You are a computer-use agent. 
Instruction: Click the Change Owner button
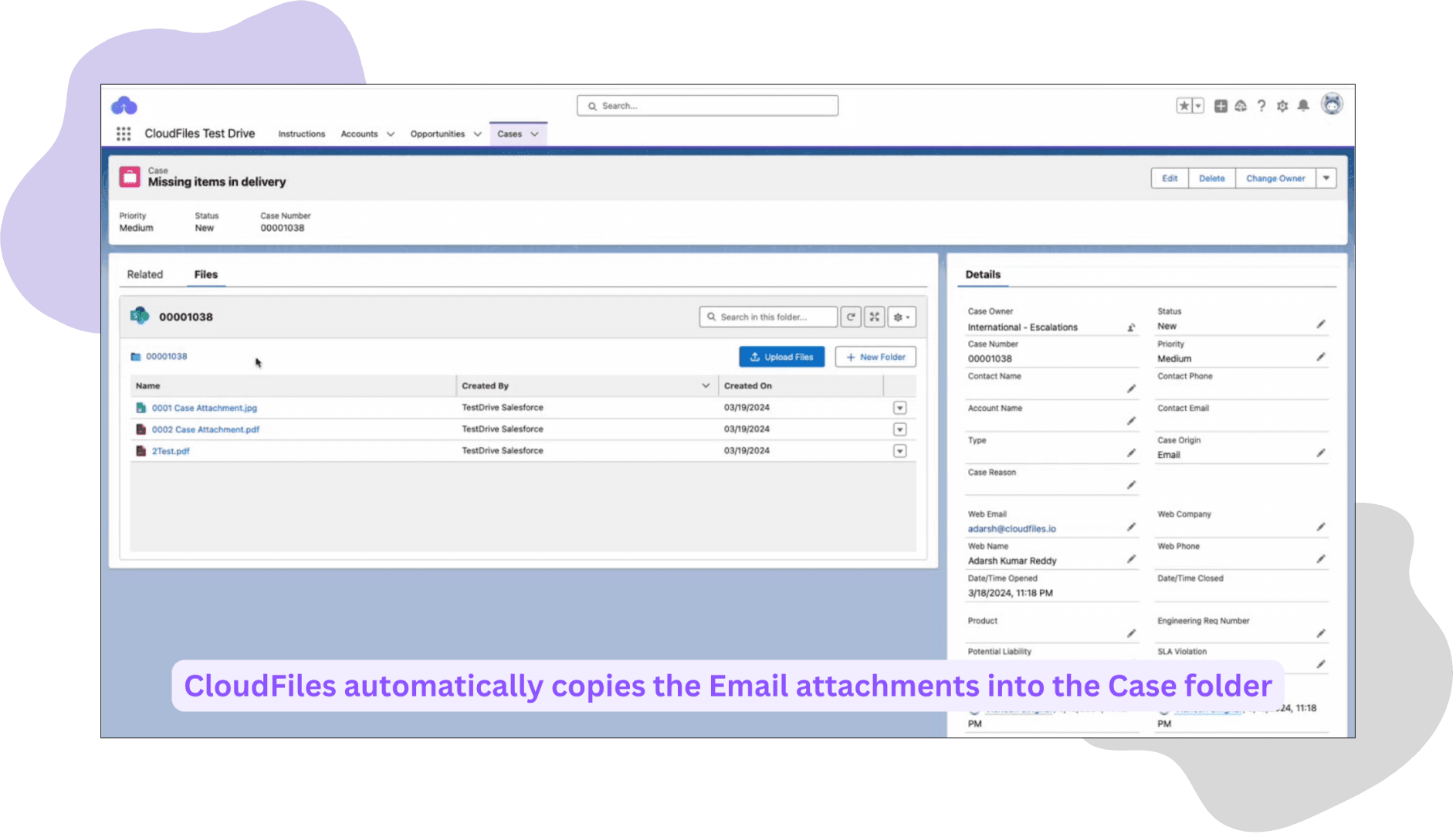tap(1275, 178)
